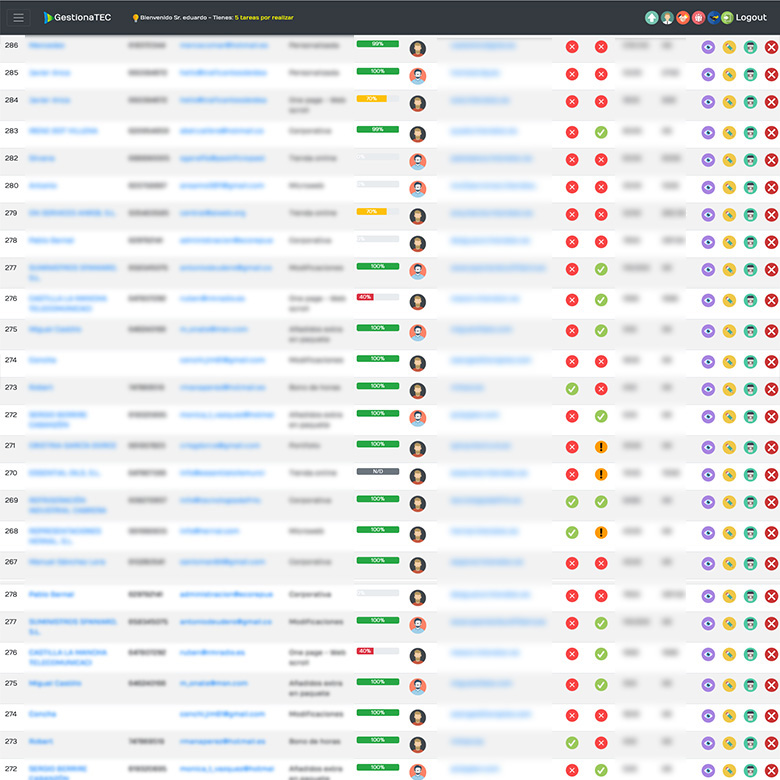Click the handshake icon in the header
This screenshot has height=780, width=780.
[683, 17]
